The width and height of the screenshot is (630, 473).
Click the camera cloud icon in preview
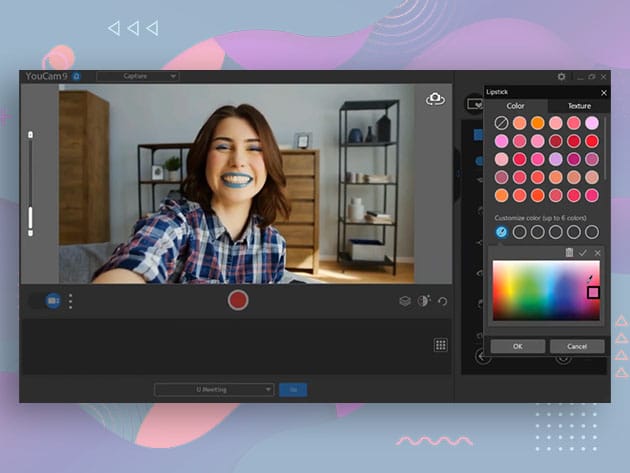(x=435, y=99)
